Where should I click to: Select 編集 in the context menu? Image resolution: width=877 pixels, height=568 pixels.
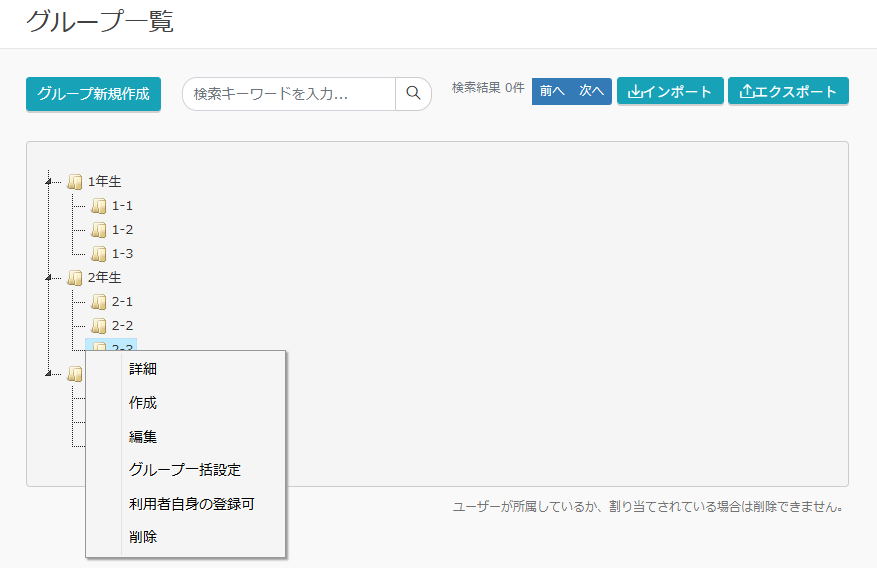[x=143, y=437]
